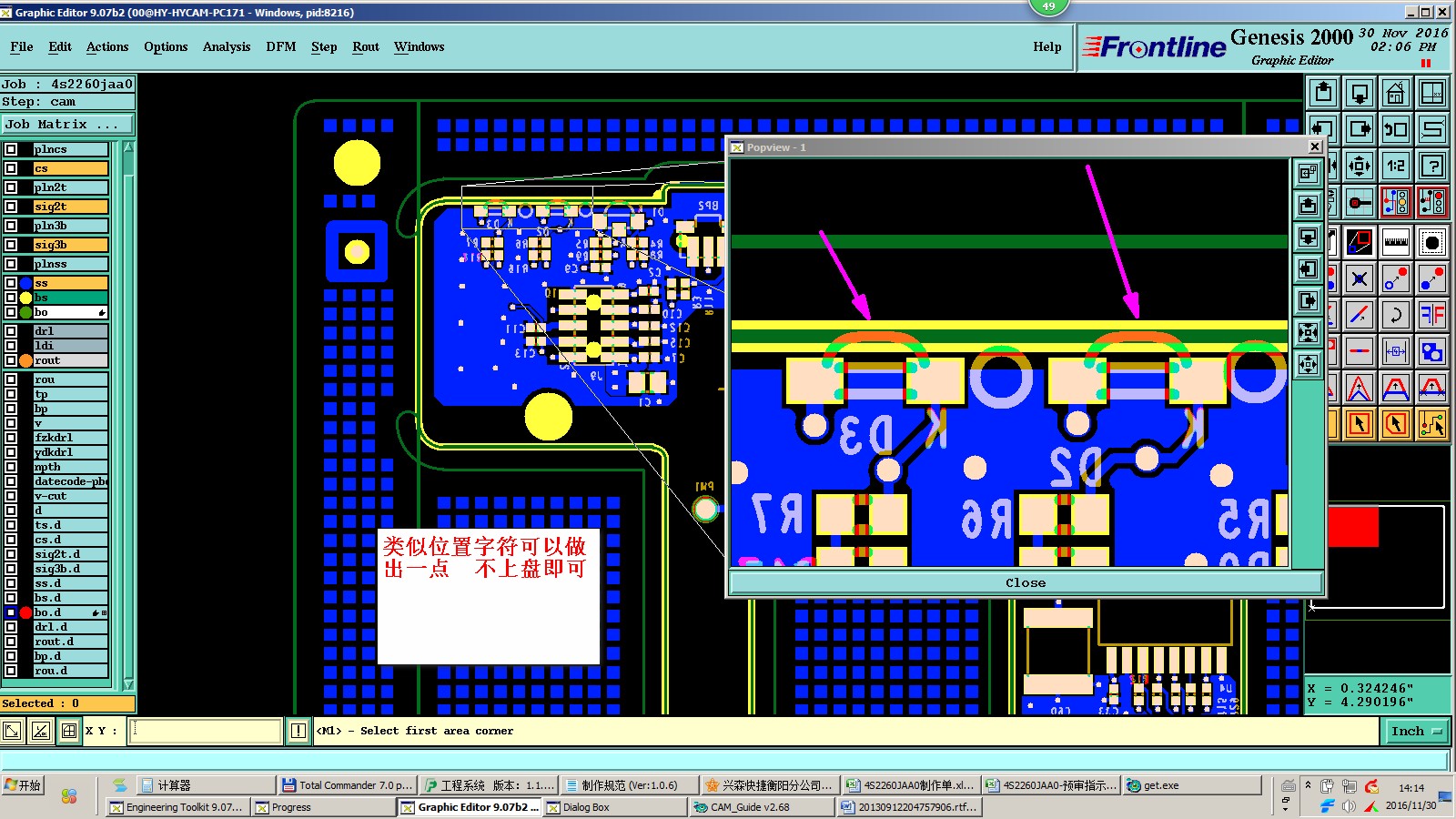Click the pan down arrow icon

tap(1360, 93)
